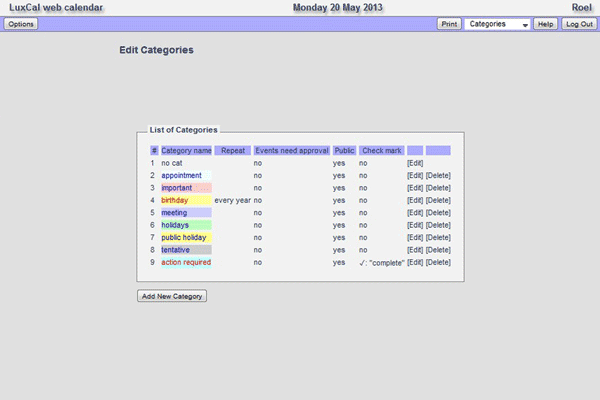Edit the important category

(x=415, y=188)
